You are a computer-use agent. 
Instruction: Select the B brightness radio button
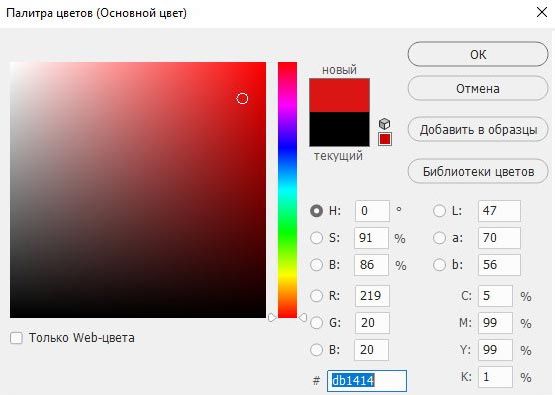(316, 265)
